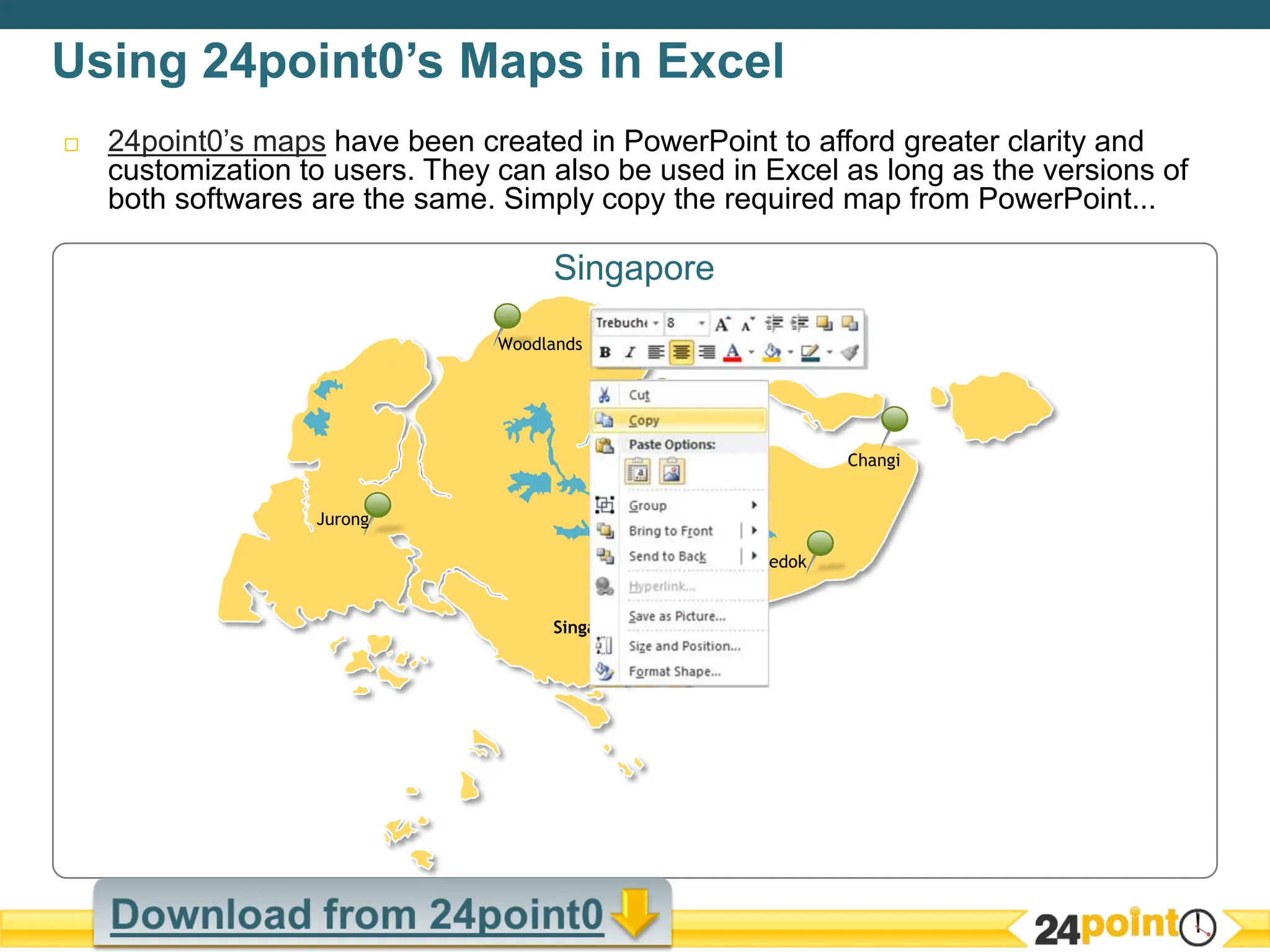
Task: Click the green Changi map pin
Action: [x=894, y=419]
